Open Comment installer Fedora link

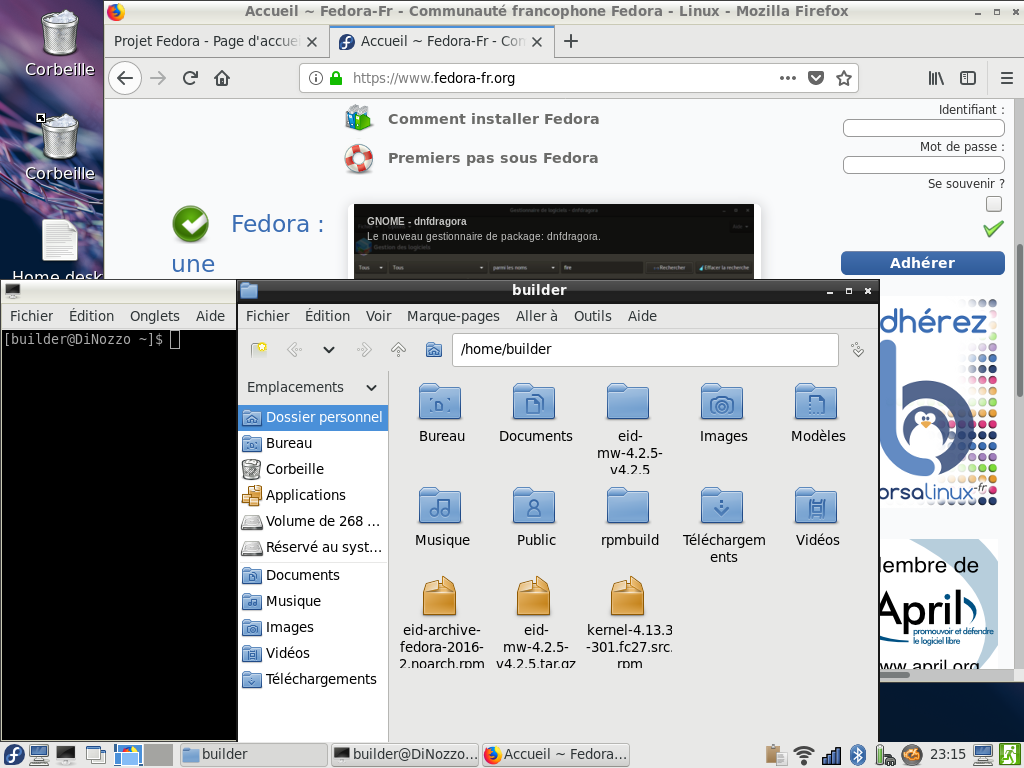pos(493,119)
